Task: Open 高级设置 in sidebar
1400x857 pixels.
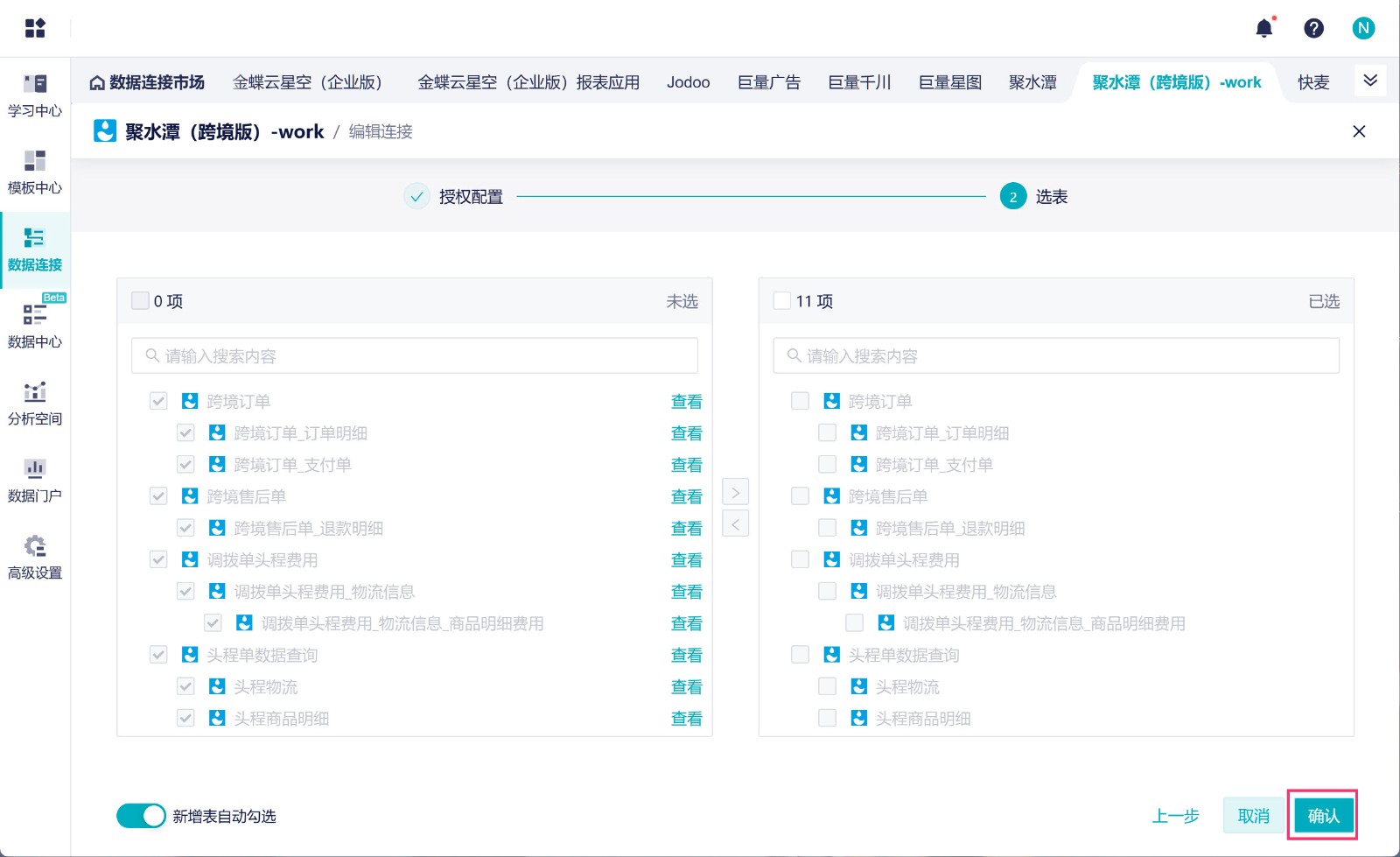Action: (35, 558)
